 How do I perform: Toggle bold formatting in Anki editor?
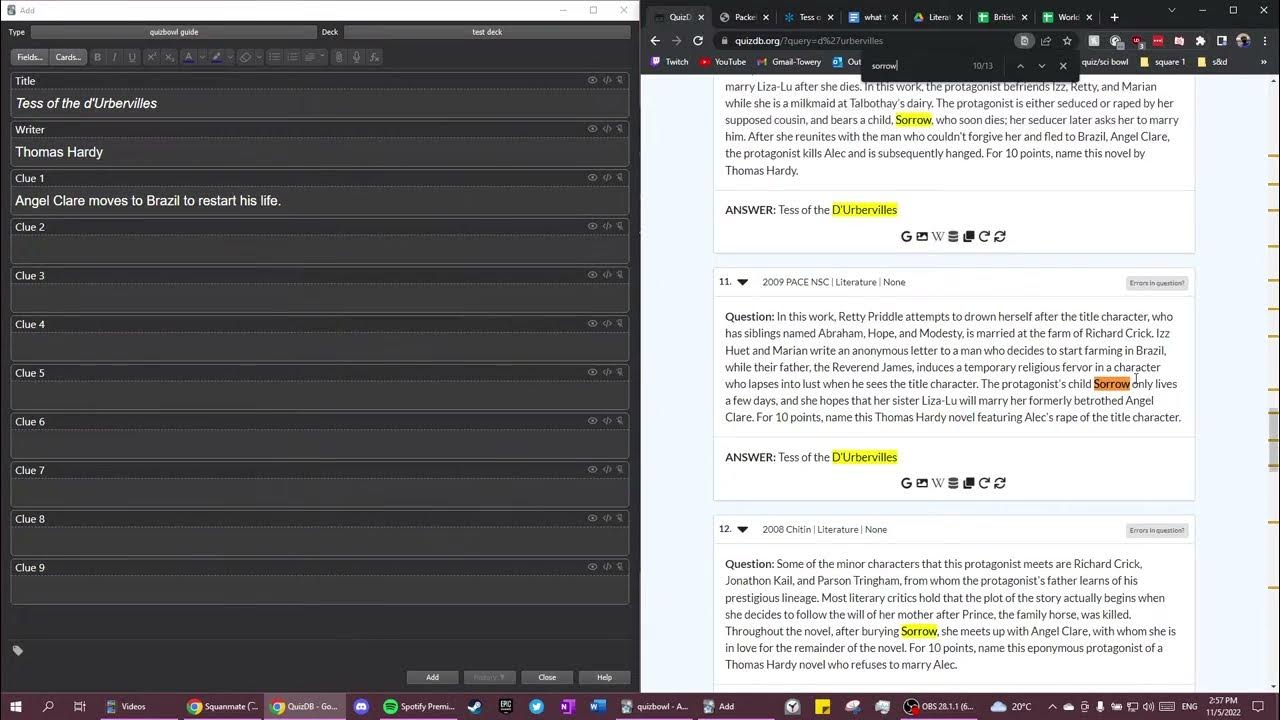click(x=97, y=57)
